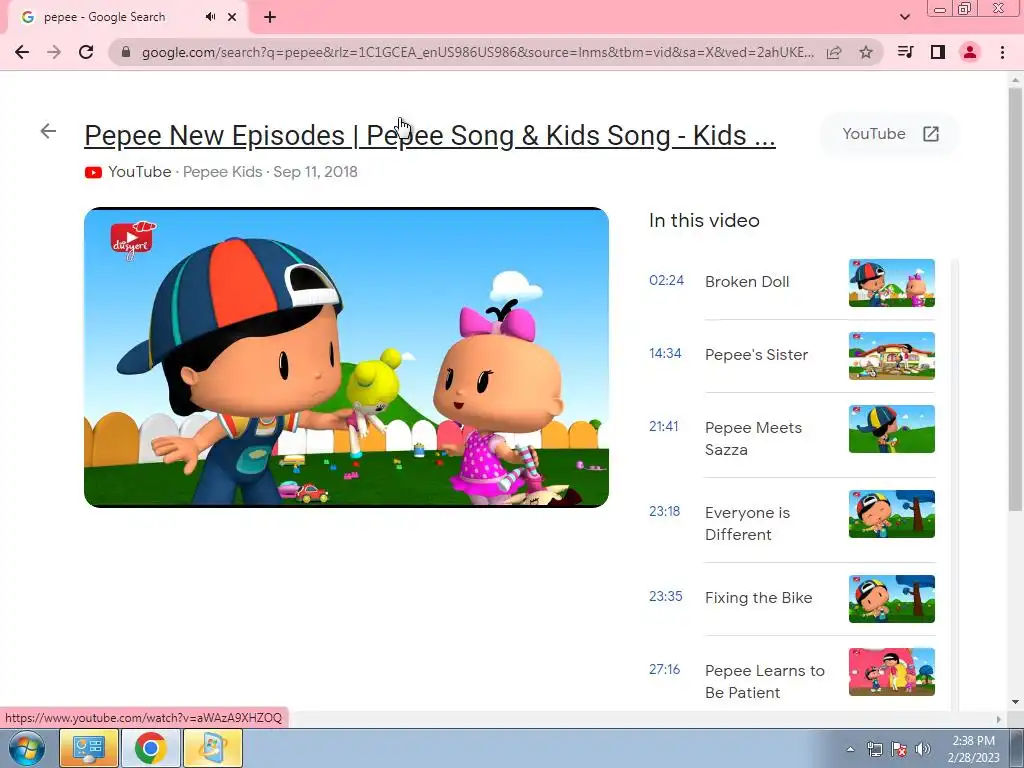Open the Windows Start button
1024x768 pixels.
coord(26,748)
